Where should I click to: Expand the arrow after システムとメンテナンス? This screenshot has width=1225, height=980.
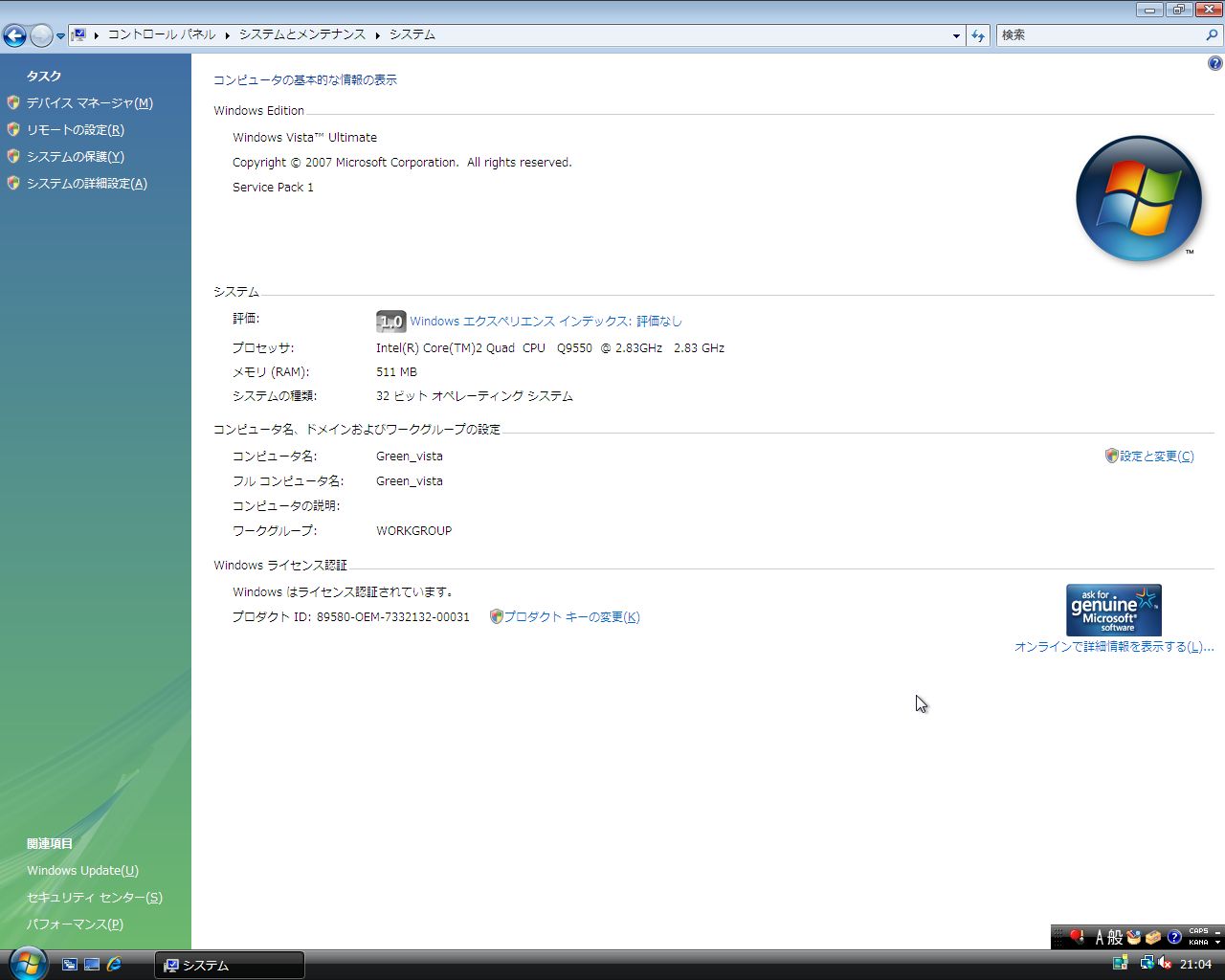378,35
